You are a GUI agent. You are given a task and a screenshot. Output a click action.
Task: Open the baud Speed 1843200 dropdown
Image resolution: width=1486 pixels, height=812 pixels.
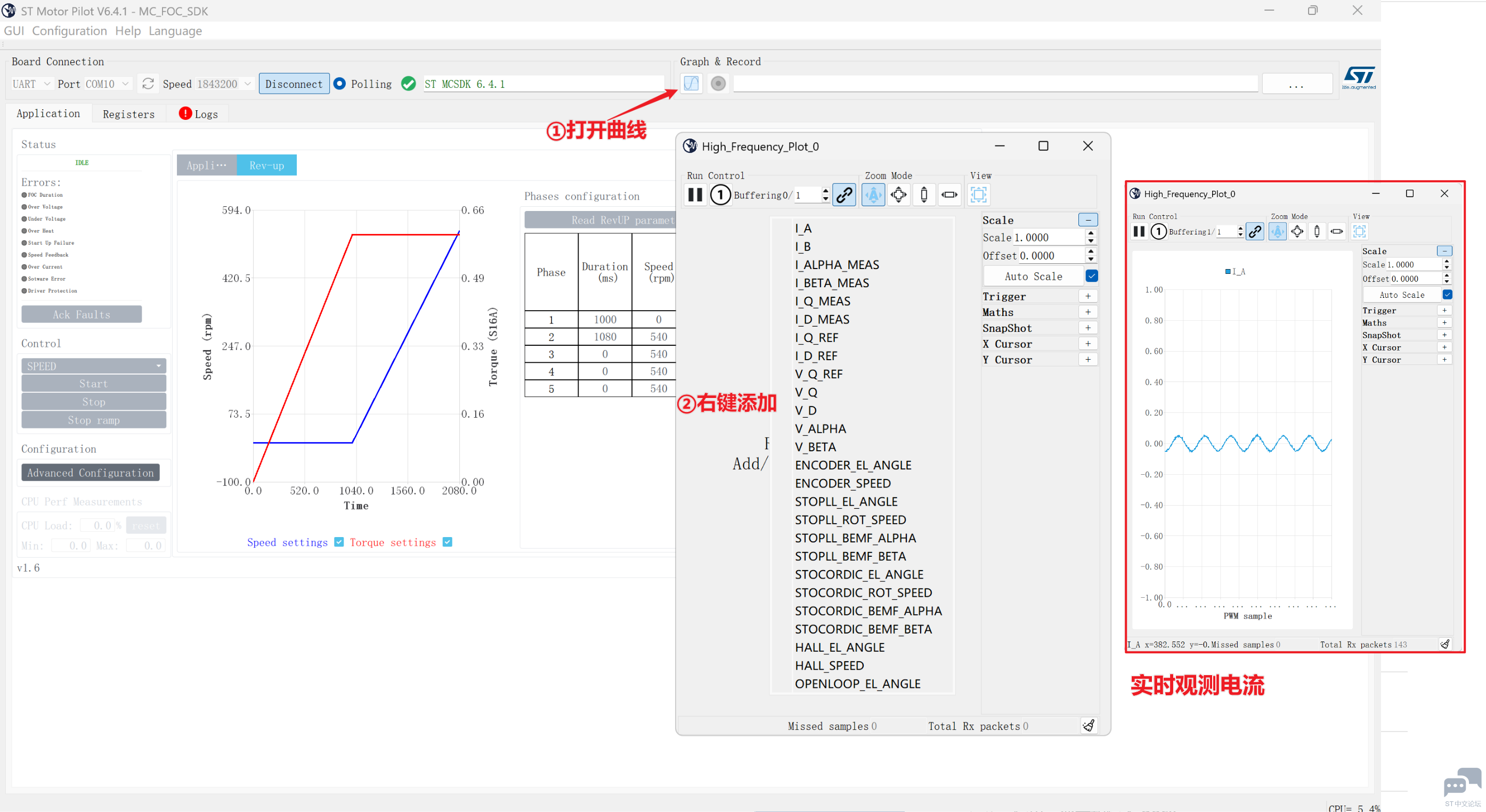pos(224,84)
